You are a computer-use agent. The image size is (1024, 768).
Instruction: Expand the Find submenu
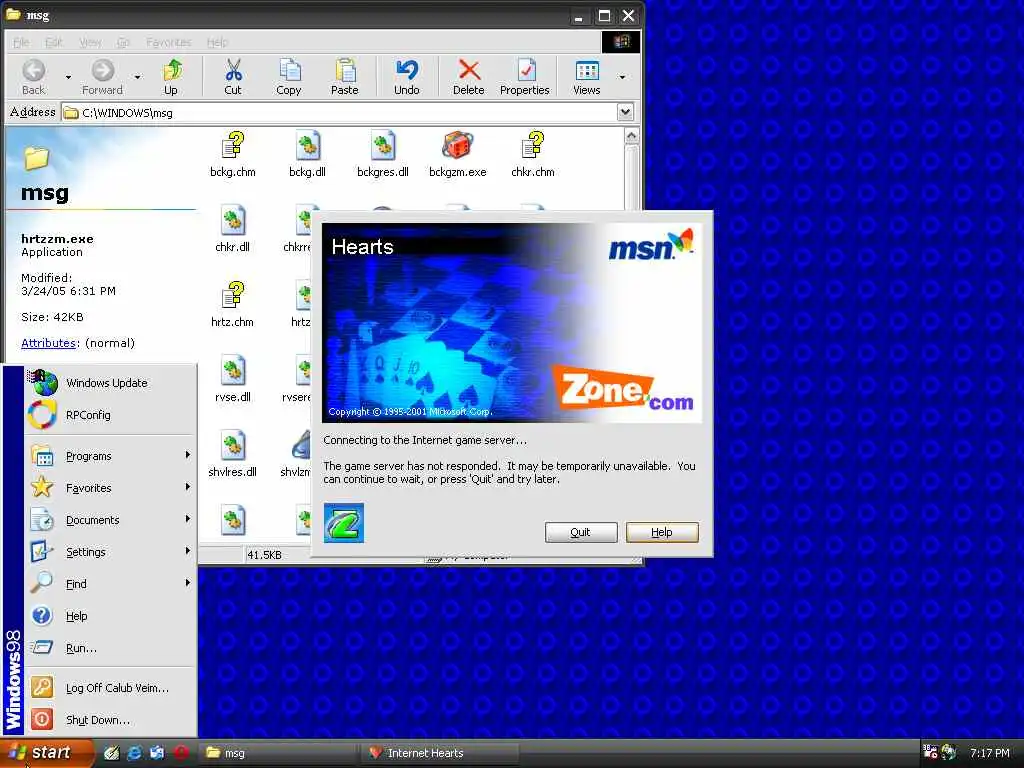110,584
